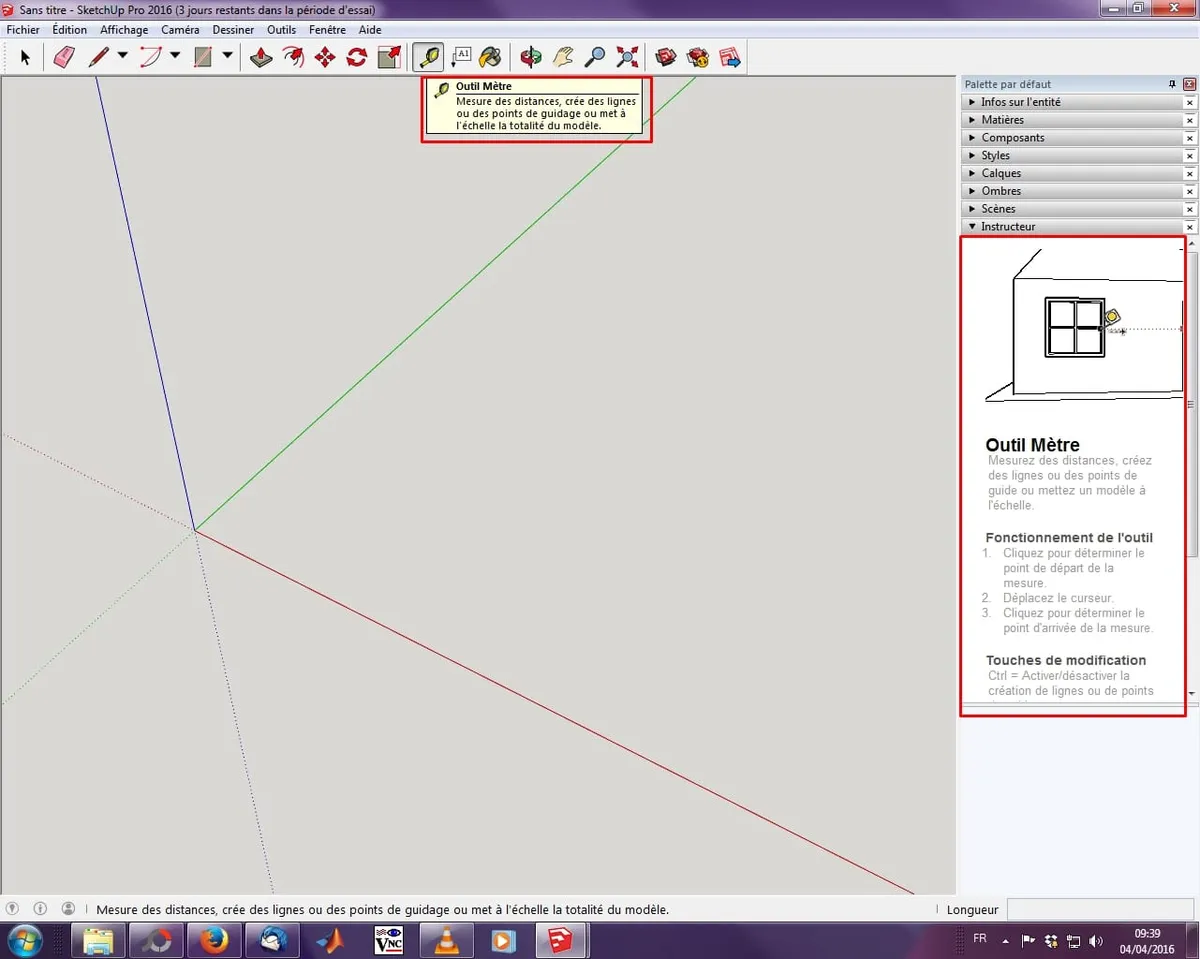Open the 3D Warehouse
This screenshot has width=1200, height=959.
tap(666, 57)
